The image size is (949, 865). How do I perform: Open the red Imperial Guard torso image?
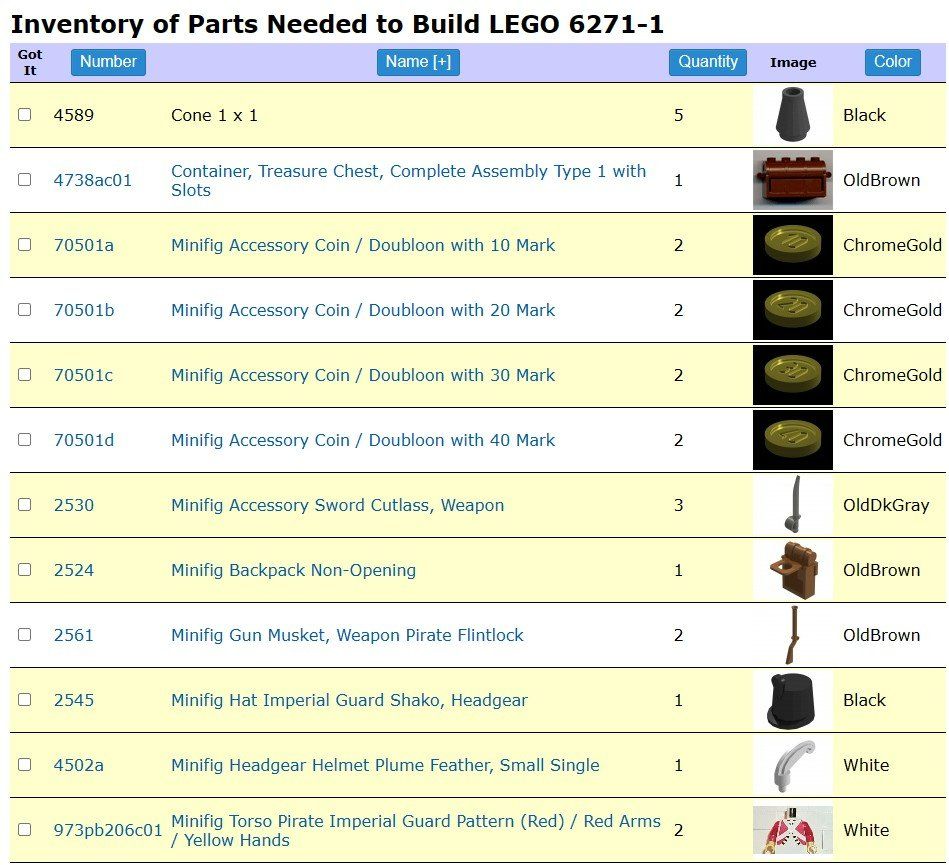coord(793,830)
